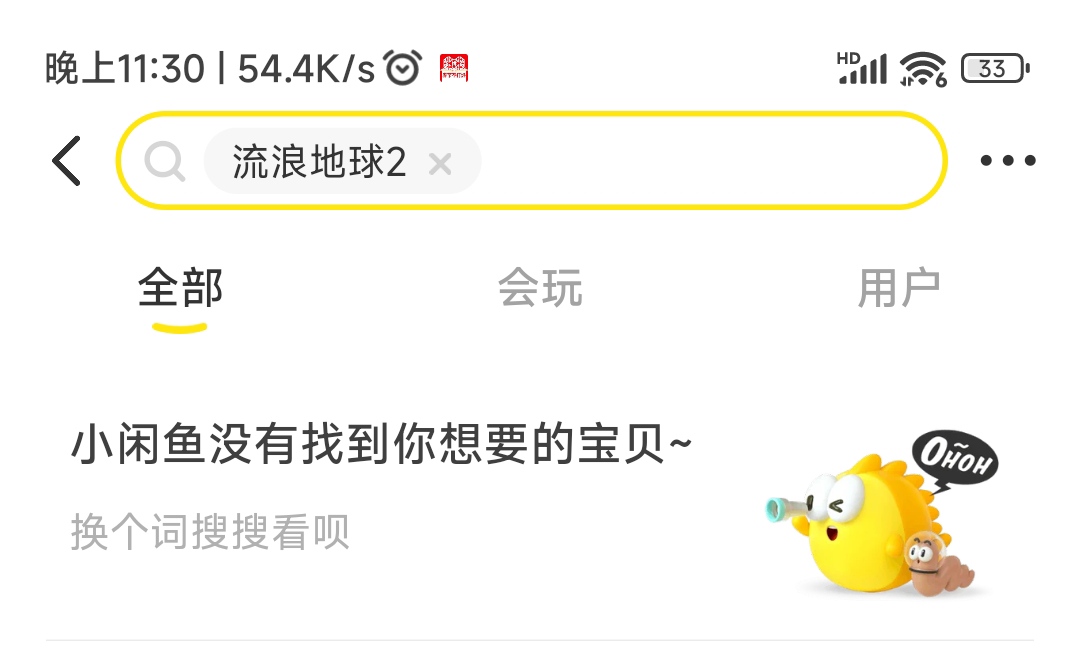The height and width of the screenshot is (667, 1080).
Task: Remove the 流浪地球2 search tag
Action: [x=440, y=163]
